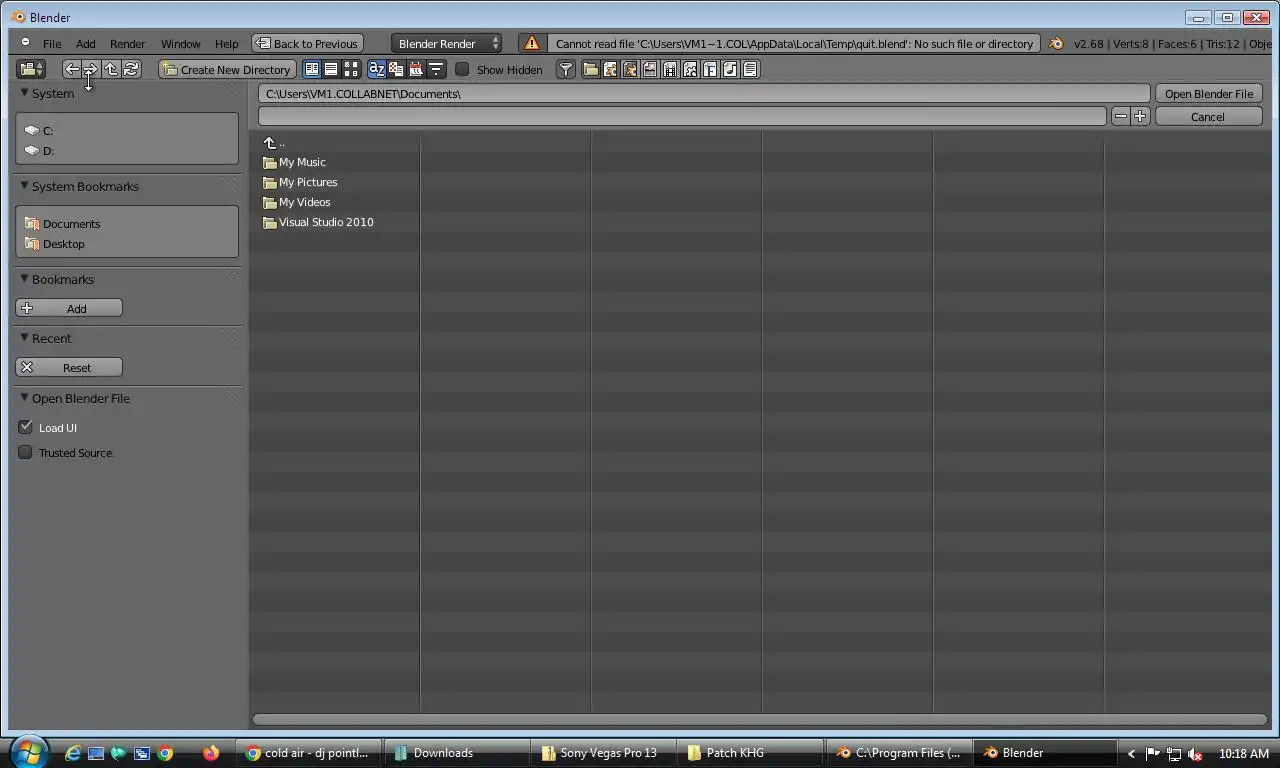Add a new bookmark
This screenshot has height=768, width=1280.
click(x=69, y=308)
